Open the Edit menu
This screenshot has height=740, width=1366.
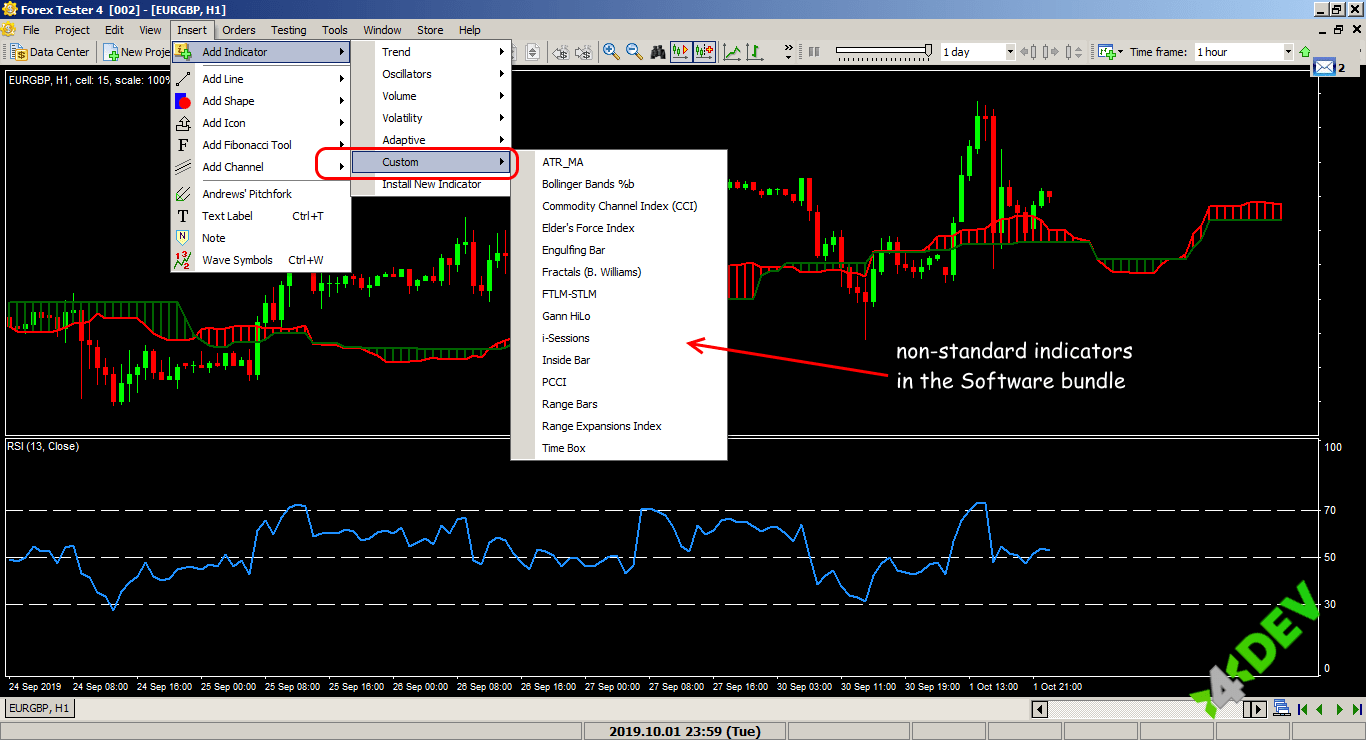click(114, 30)
